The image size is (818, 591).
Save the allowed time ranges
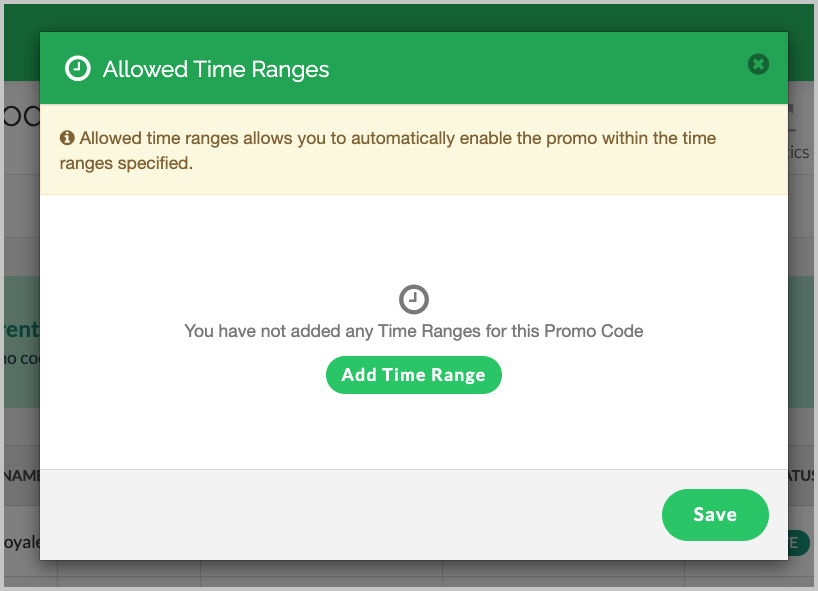click(x=715, y=515)
